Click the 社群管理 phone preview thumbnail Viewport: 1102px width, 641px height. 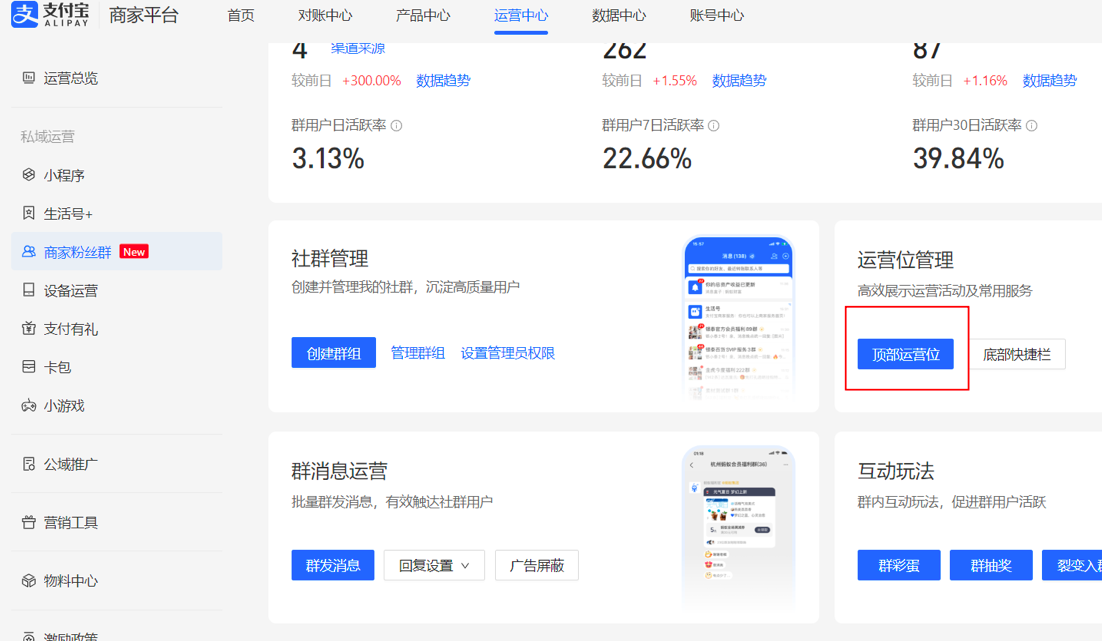coord(738,318)
